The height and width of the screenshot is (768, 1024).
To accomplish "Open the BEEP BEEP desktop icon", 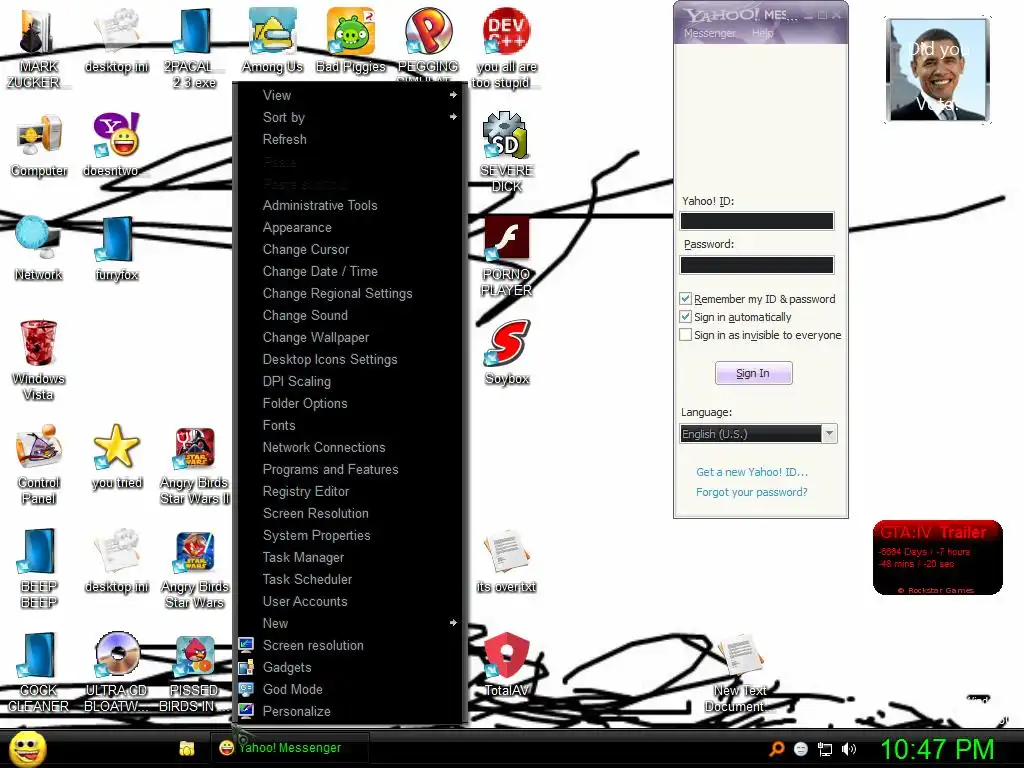I will tap(39, 568).
